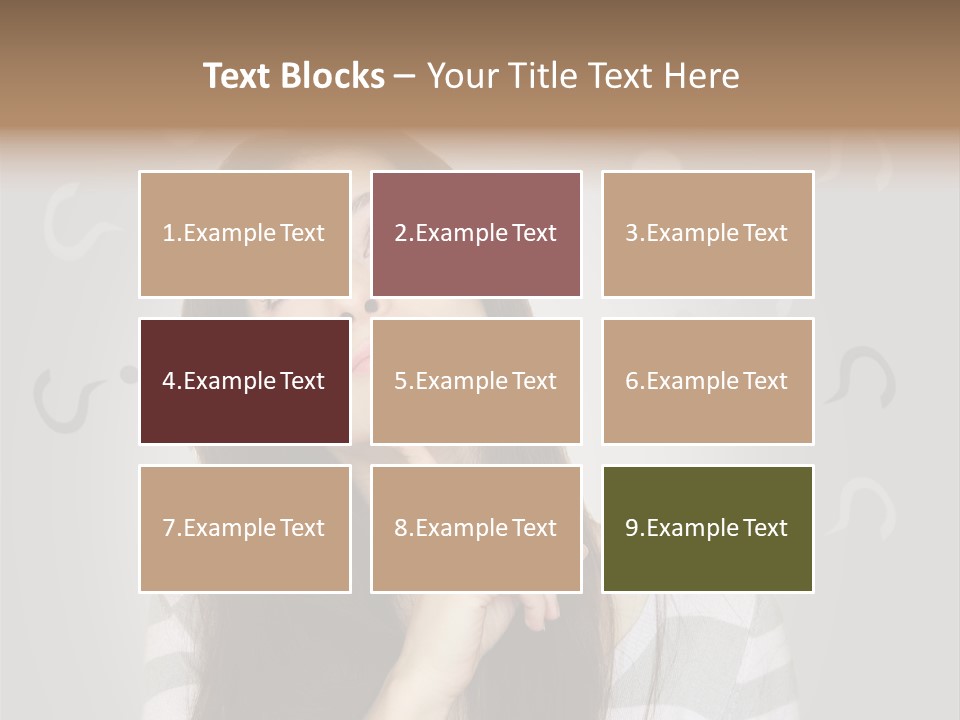Screen dimensions: 960x720
Task: Select the 7.Example Text block
Action: (x=245, y=529)
